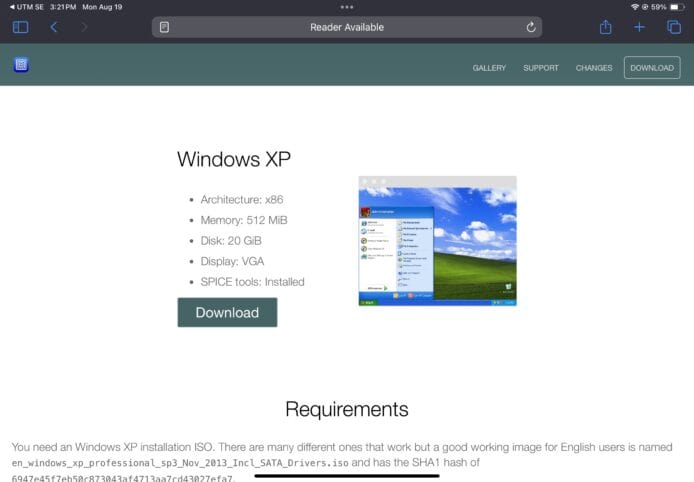This screenshot has width=694, height=482.
Task: Open the Safari sidebar panel
Action: pyautogui.click(x=21, y=27)
